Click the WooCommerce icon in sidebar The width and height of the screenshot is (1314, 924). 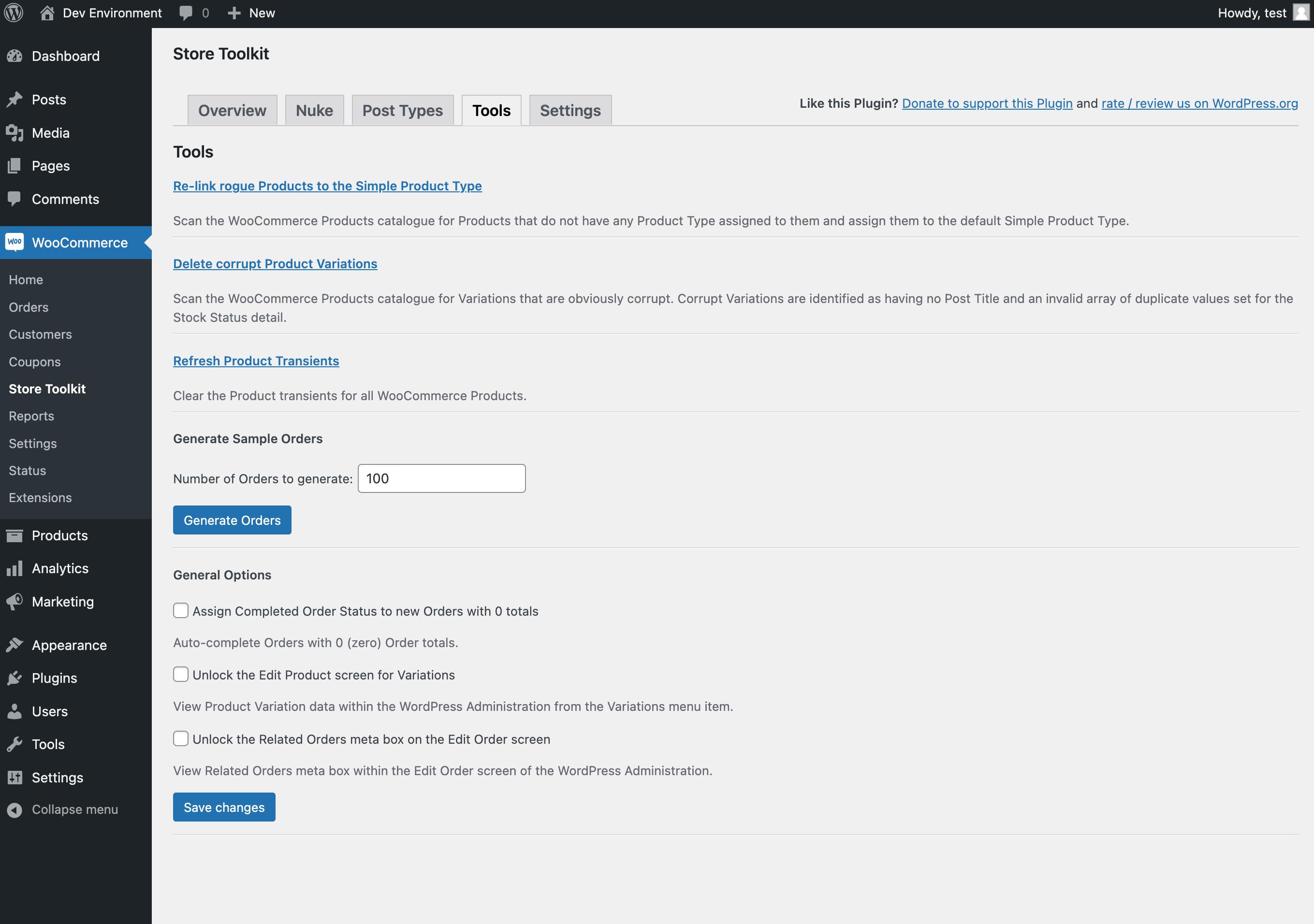(x=14, y=242)
